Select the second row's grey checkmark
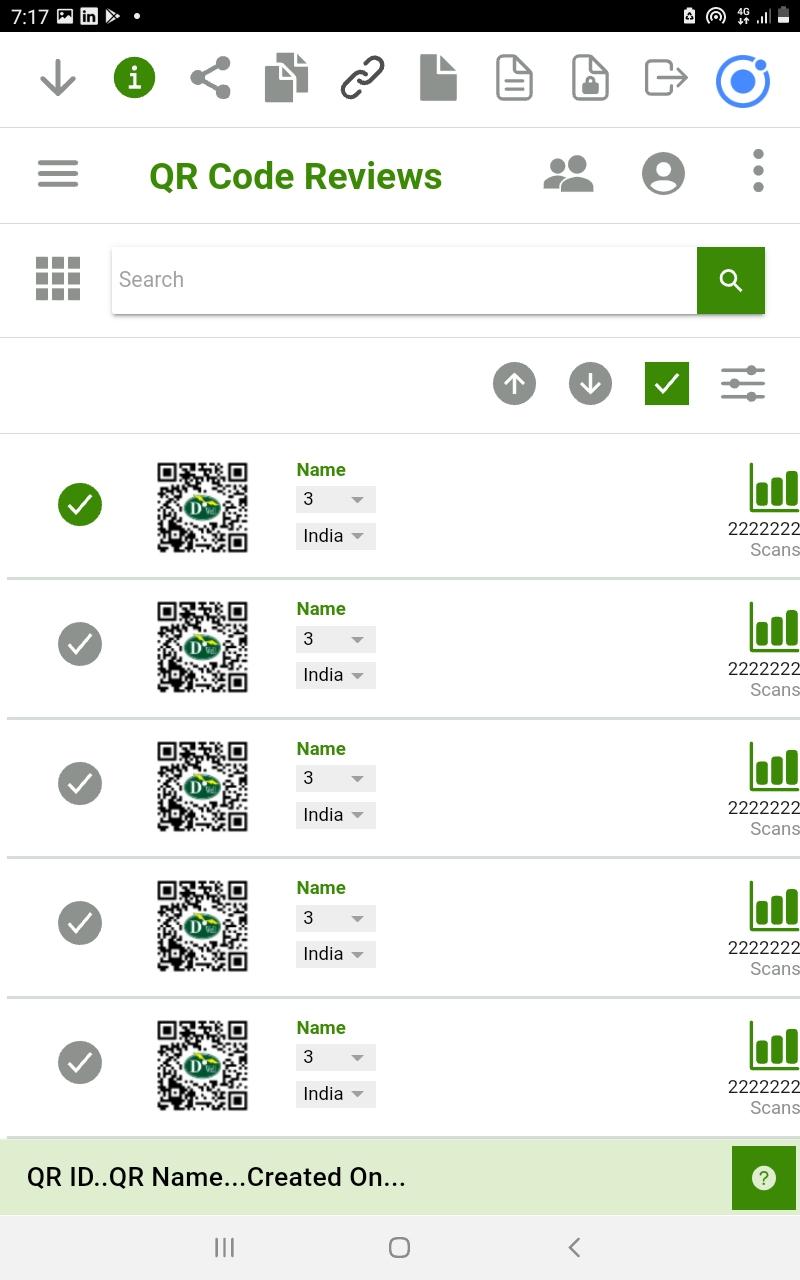800x1280 pixels. 80,644
